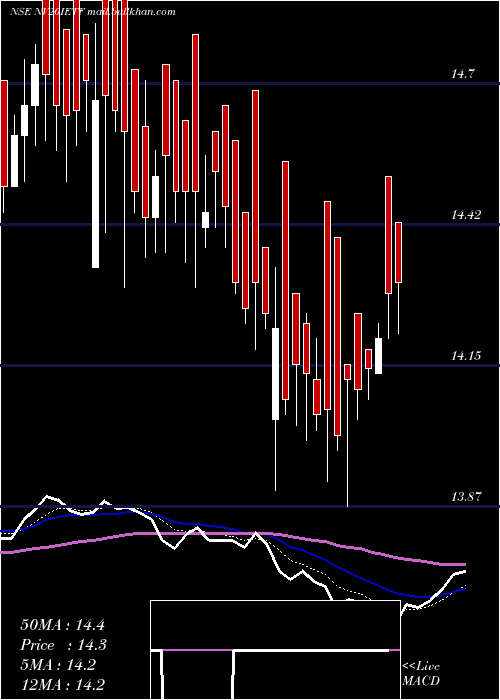
Task: Click the 12MA : 14.2 reading
Action: click(x=62, y=685)
